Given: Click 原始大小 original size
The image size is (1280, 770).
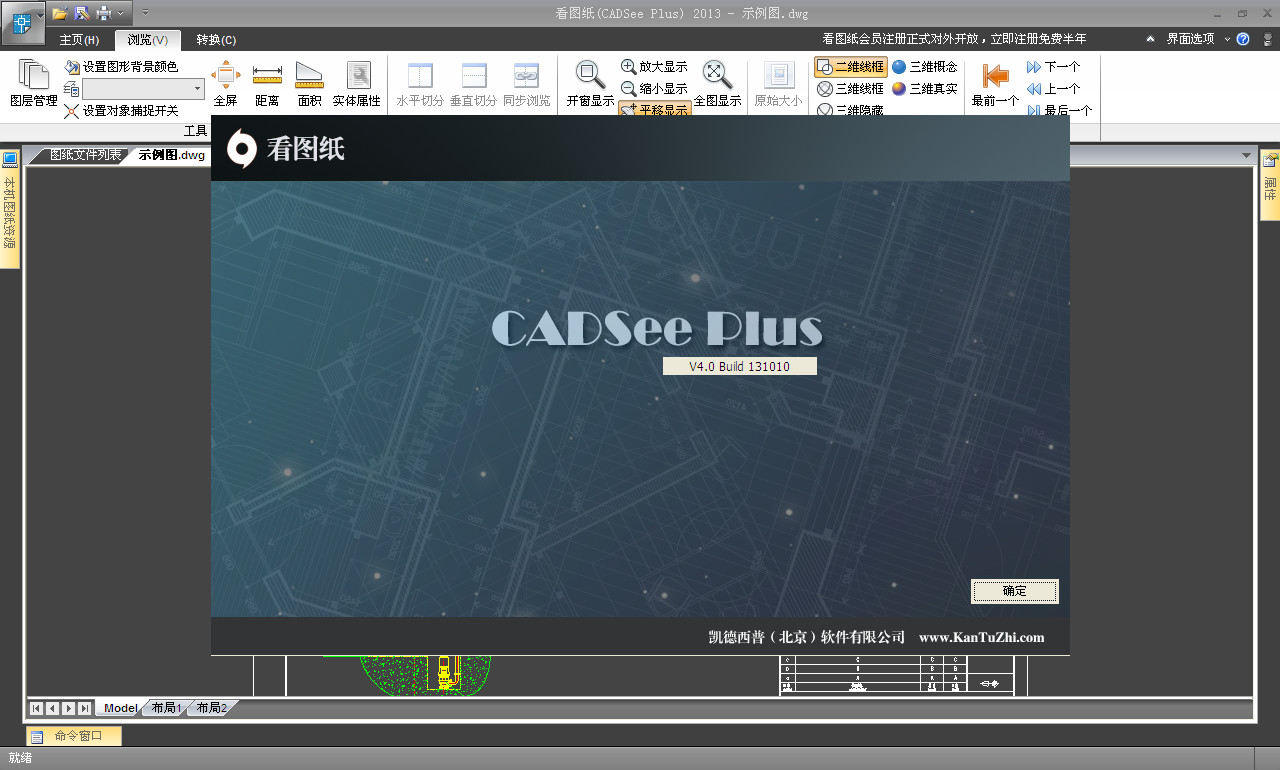Looking at the screenshot, I should (x=778, y=83).
